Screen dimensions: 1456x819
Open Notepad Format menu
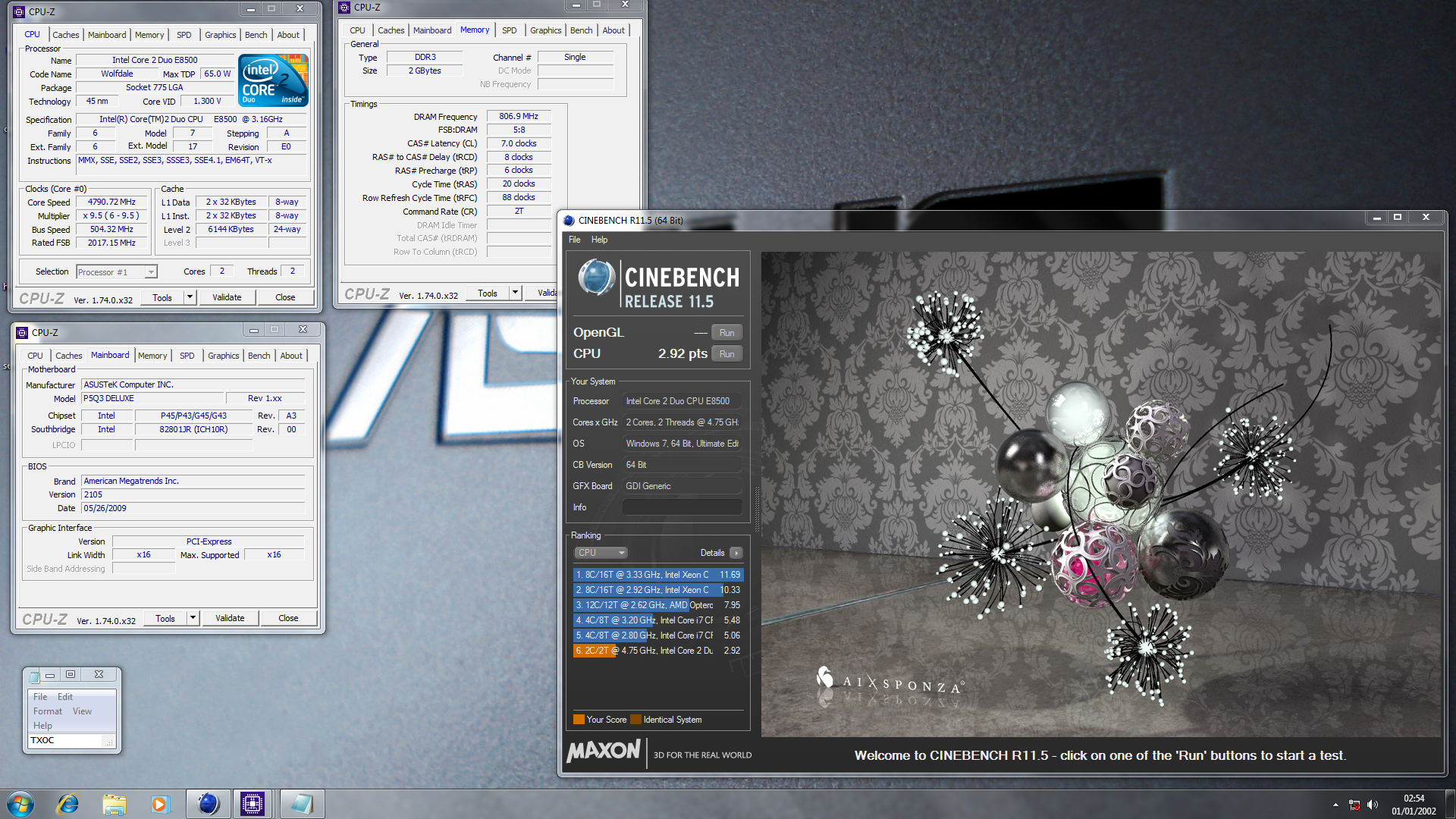48,711
